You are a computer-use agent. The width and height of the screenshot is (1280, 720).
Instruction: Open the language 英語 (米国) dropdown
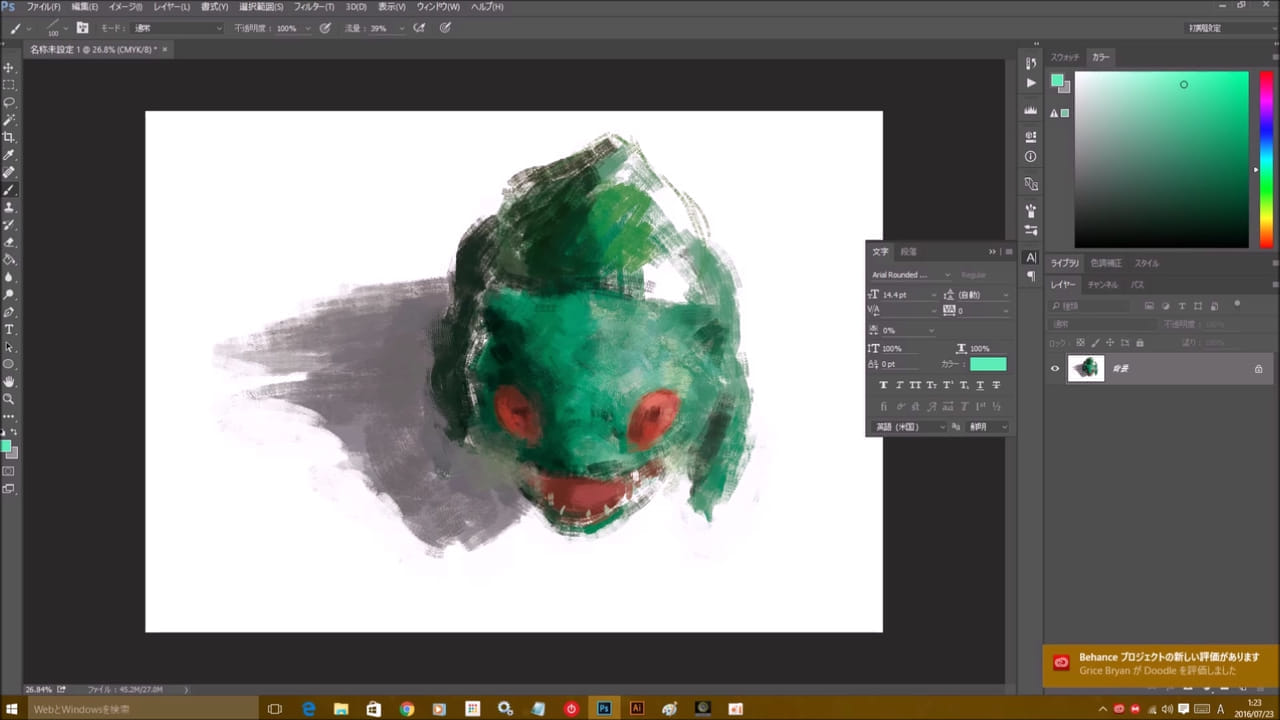910,427
